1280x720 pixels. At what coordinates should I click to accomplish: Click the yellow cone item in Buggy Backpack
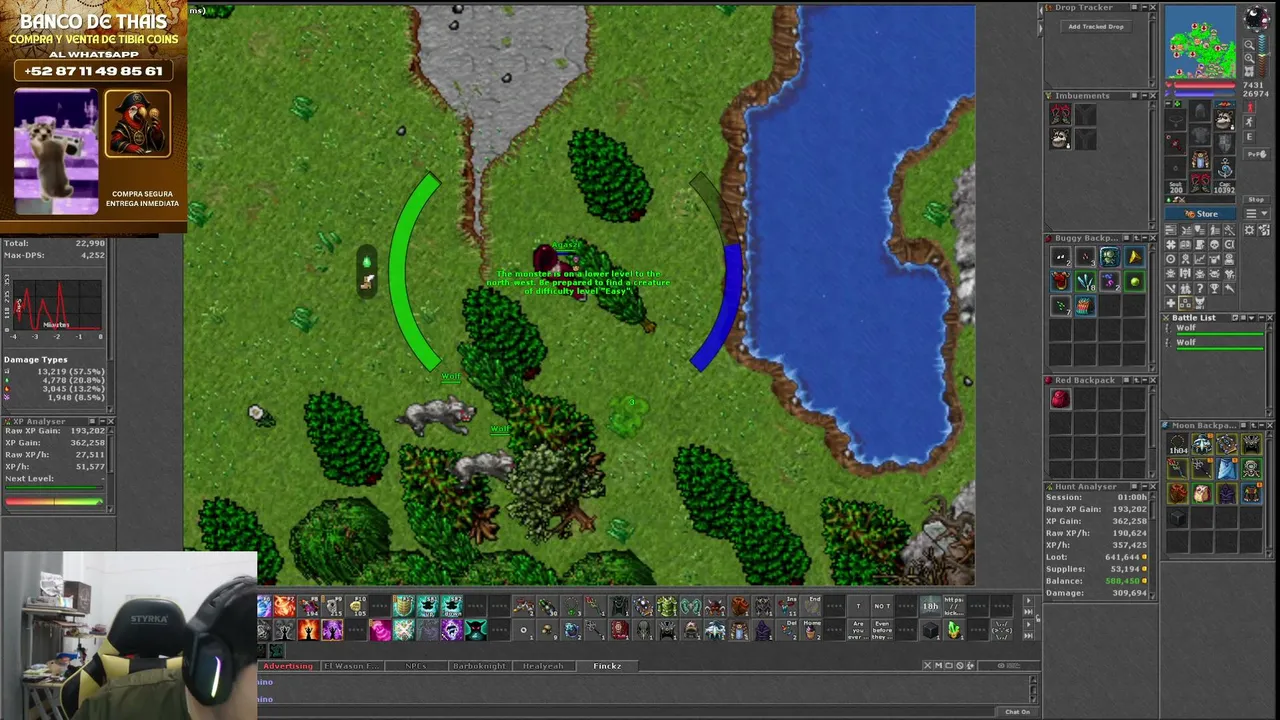1134,258
